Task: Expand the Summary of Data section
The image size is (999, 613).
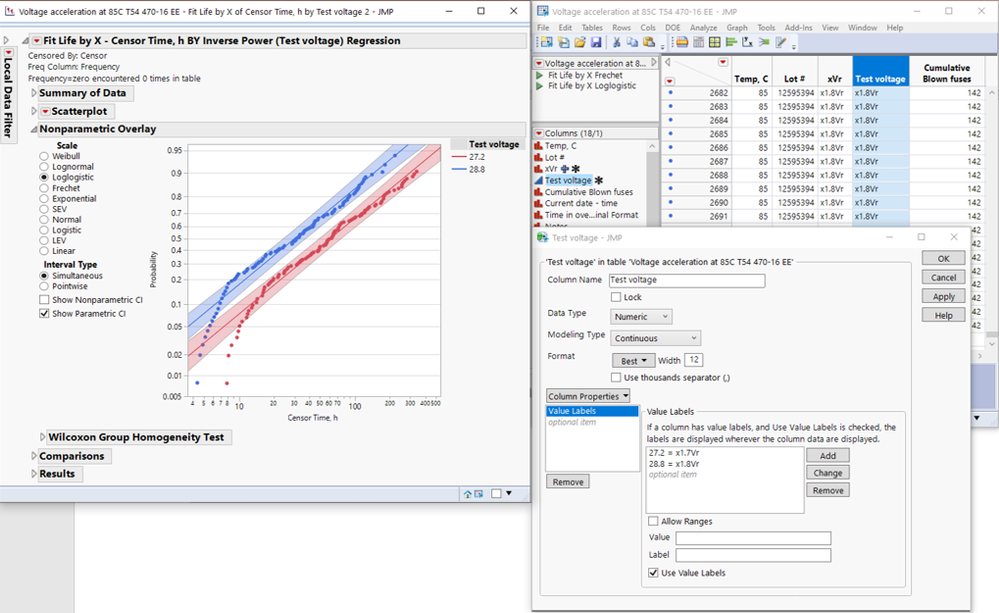Action: click(34, 93)
